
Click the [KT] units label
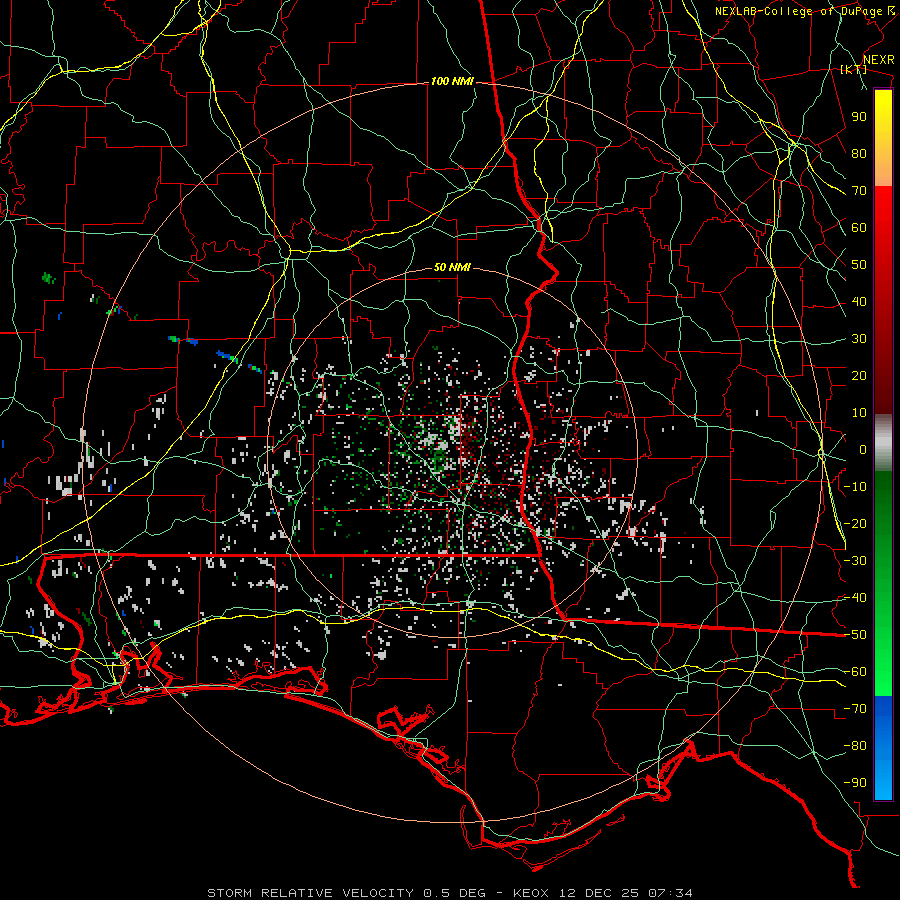click(854, 69)
